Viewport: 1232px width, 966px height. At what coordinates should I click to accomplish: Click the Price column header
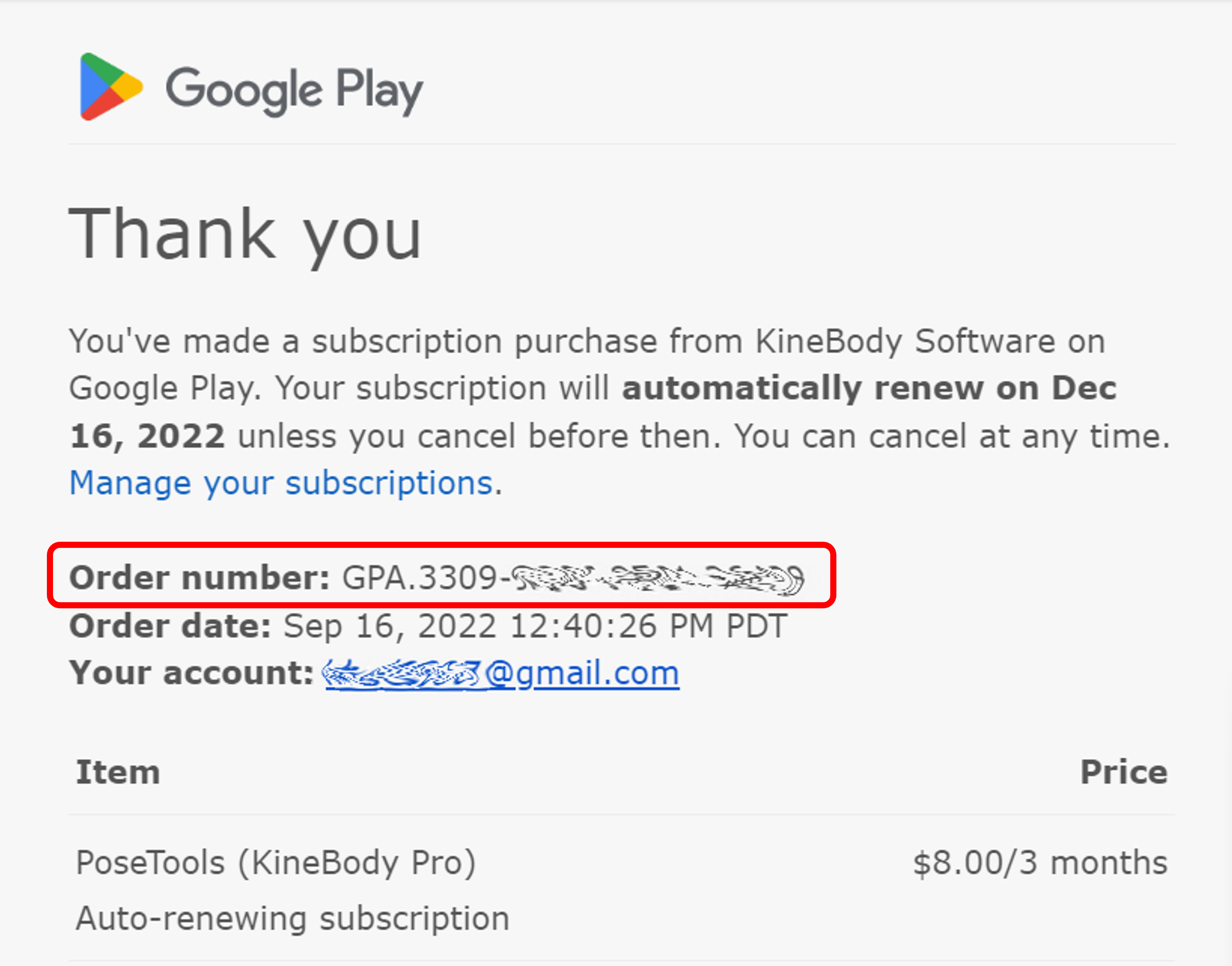[x=1124, y=772]
